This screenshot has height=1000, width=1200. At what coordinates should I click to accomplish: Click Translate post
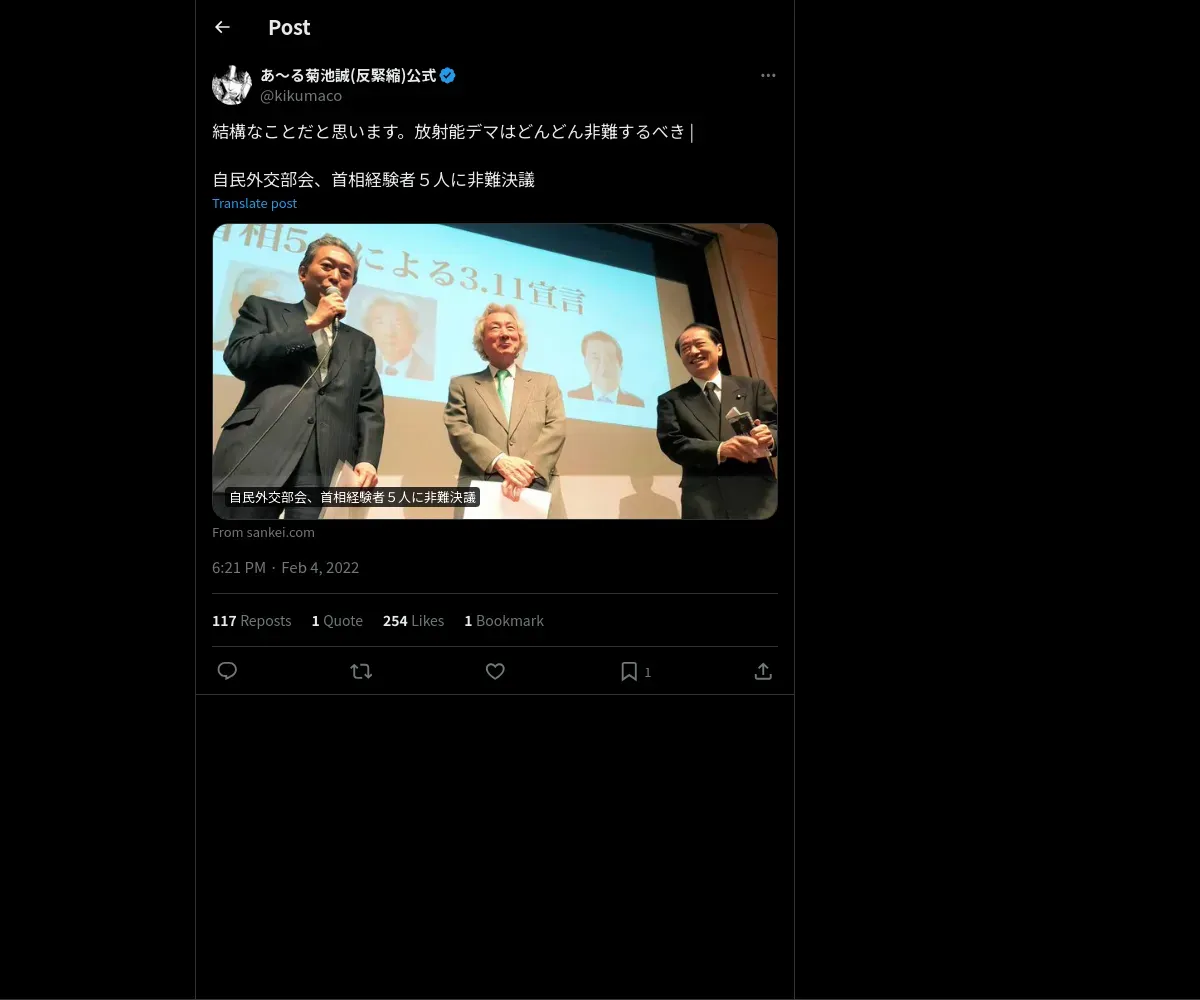pyautogui.click(x=254, y=203)
